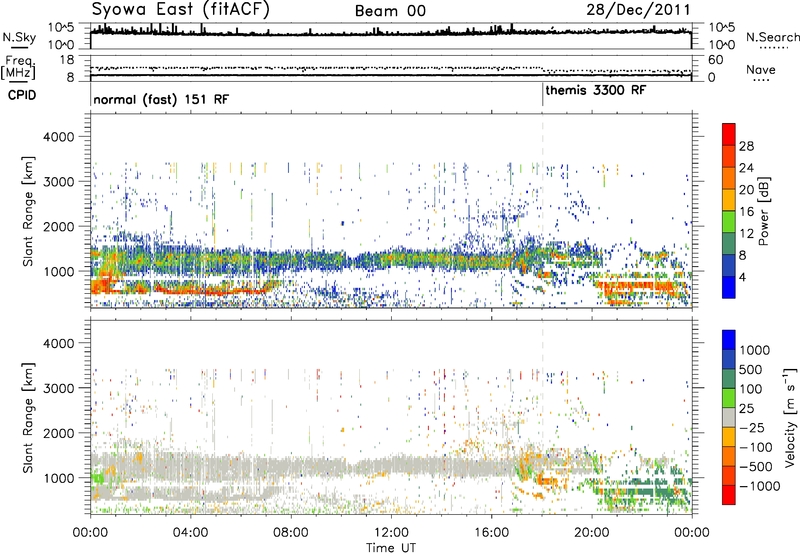Click 'normal (fast) 151 RF' text
Viewport: 800px width, 554px height.
161,99
